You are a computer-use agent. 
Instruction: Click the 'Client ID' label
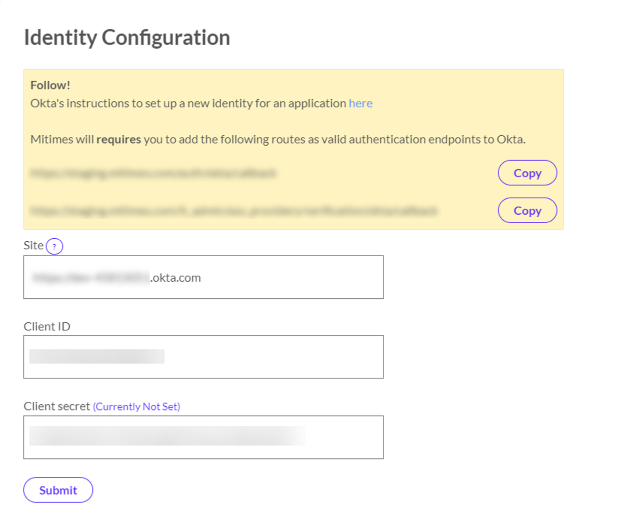point(47,326)
